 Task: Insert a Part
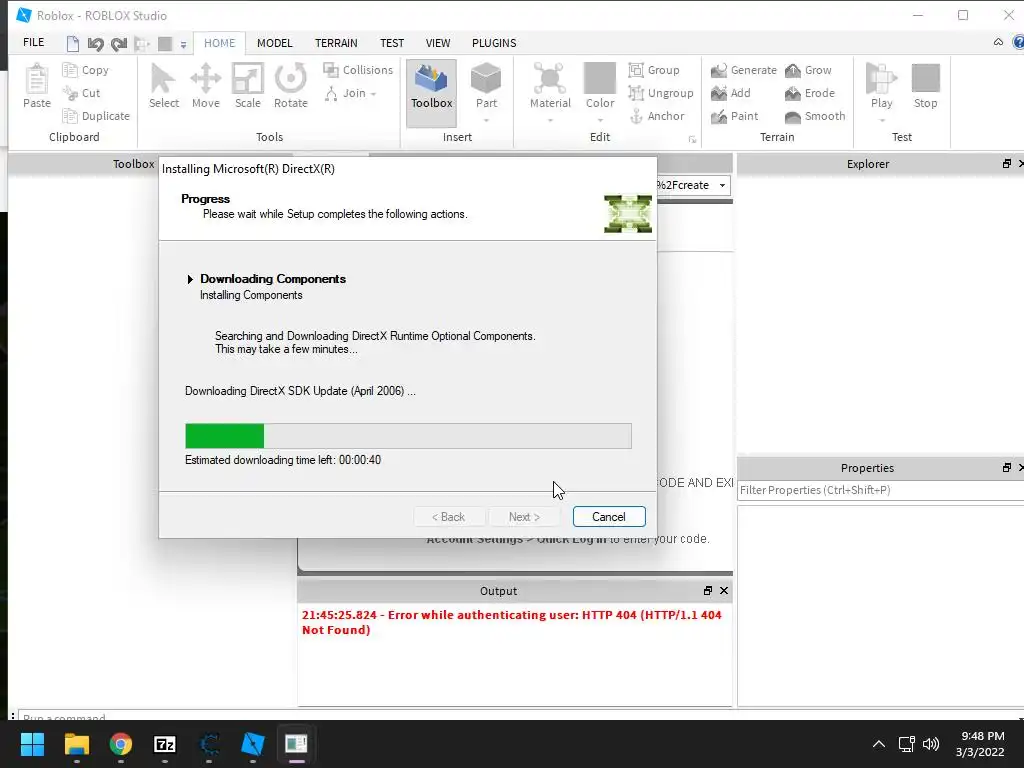coord(486,86)
